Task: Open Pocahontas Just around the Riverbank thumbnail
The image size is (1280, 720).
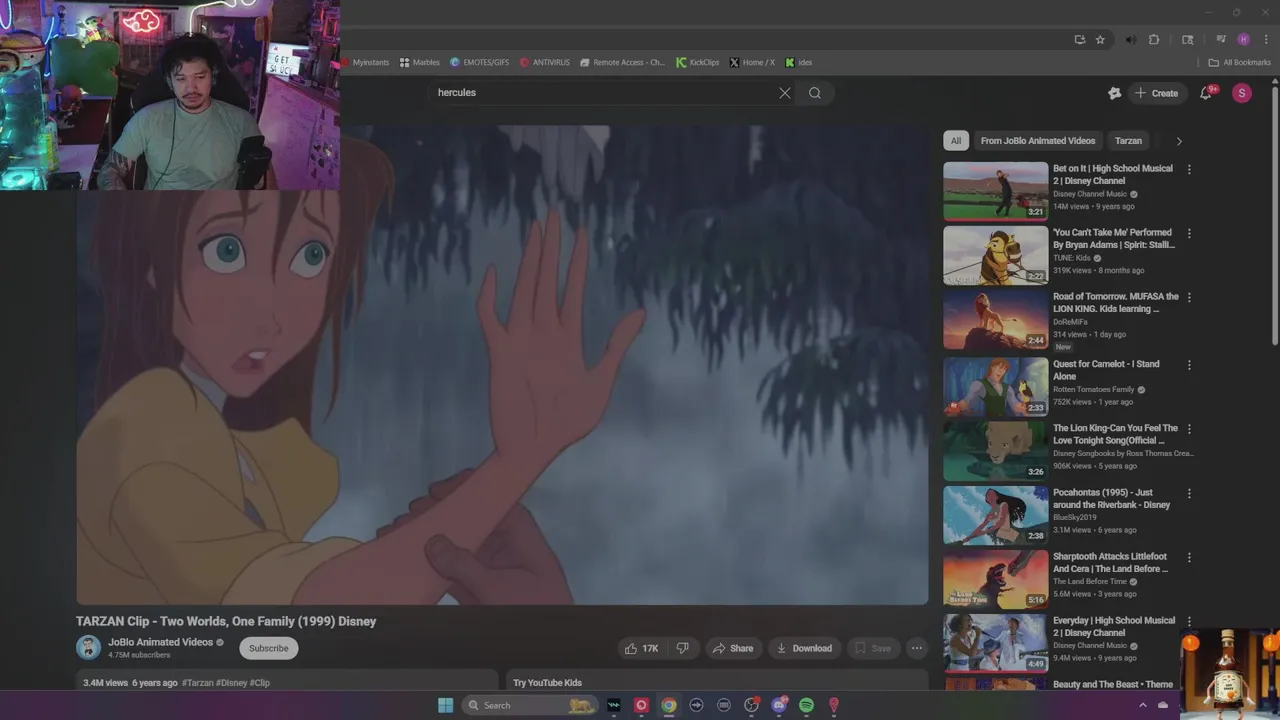Action: click(996, 514)
